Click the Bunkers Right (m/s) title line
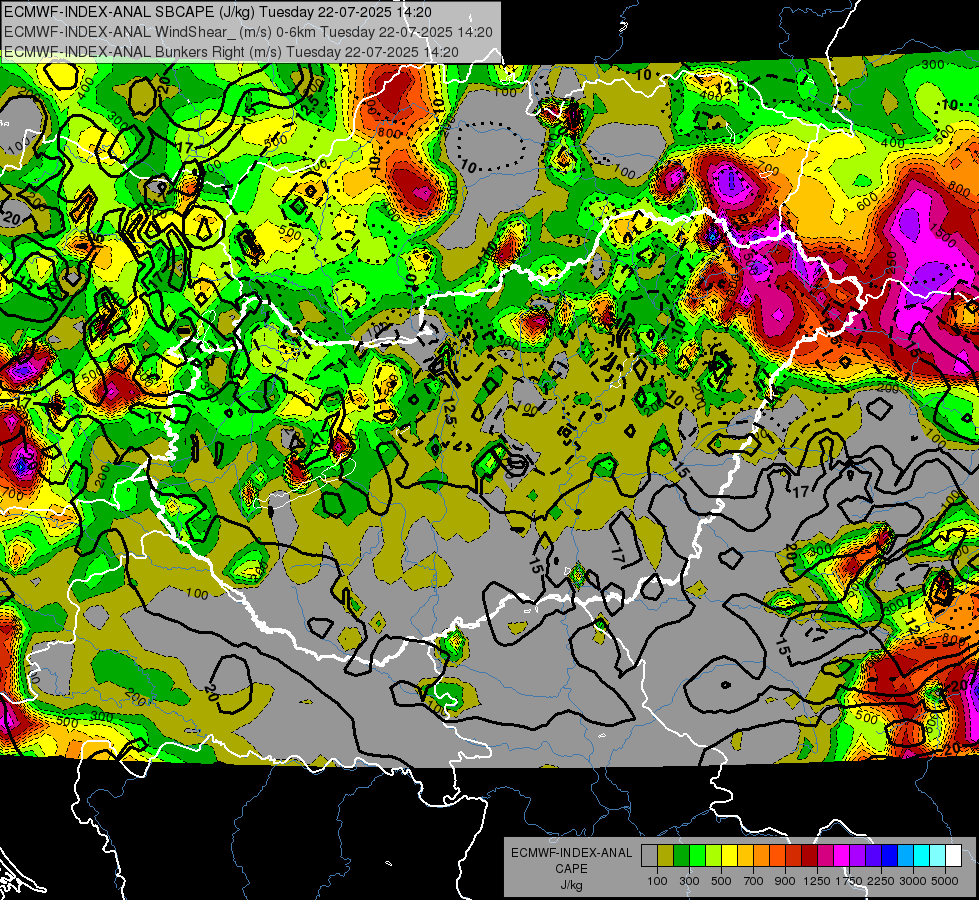 pos(231,52)
